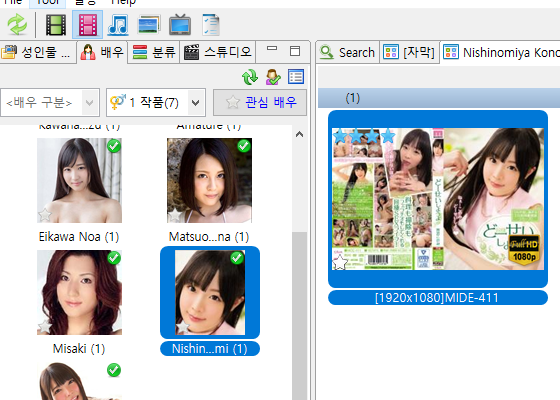The height and width of the screenshot is (400, 560).
Task: Click the scroll up arrow in actress list
Action: coord(300,134)
